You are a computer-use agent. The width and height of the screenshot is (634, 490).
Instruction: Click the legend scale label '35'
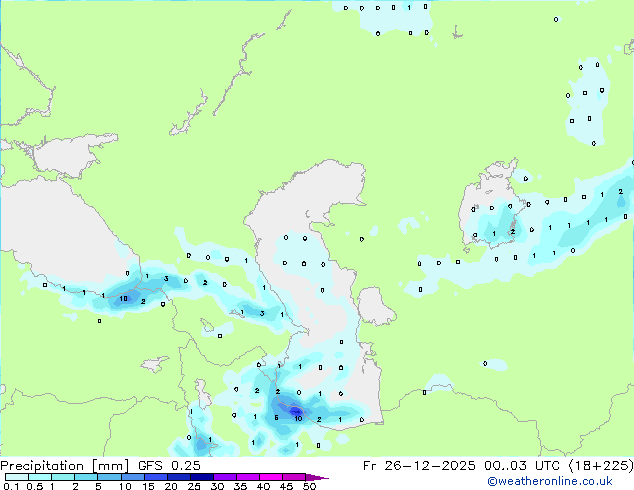point(240,486)
